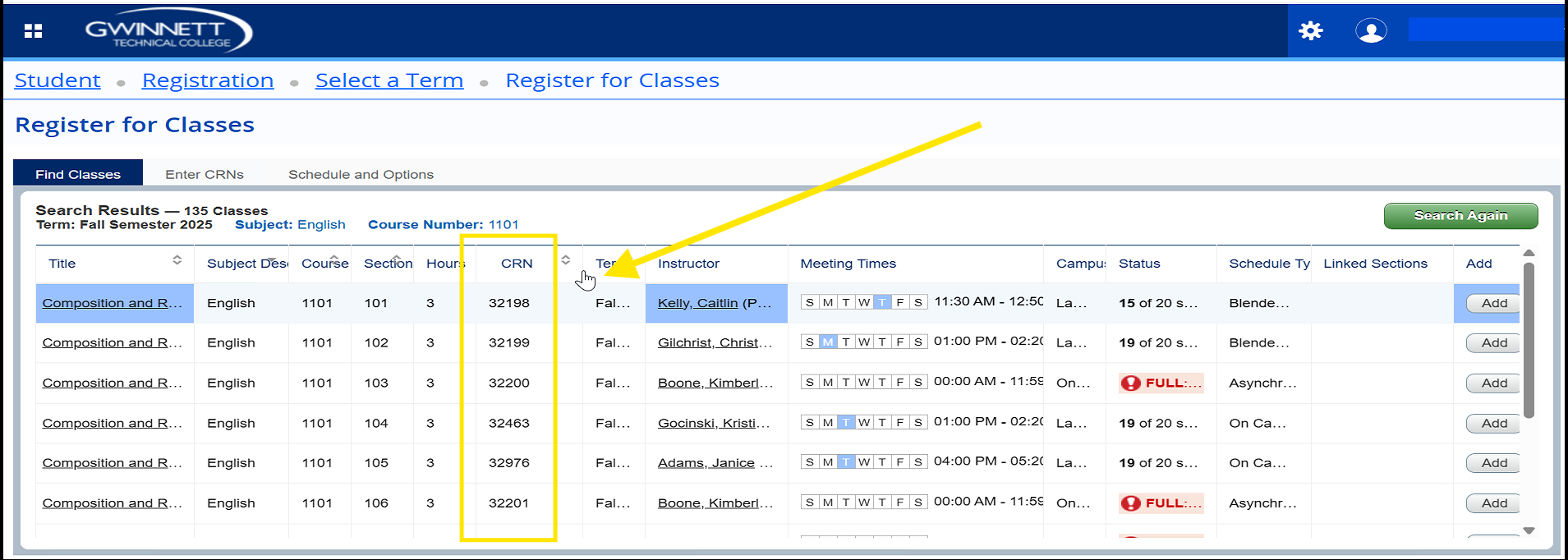Add section 101 with CRN 32198
This screenshot has width=1568, height=560.
point(1493,303)
